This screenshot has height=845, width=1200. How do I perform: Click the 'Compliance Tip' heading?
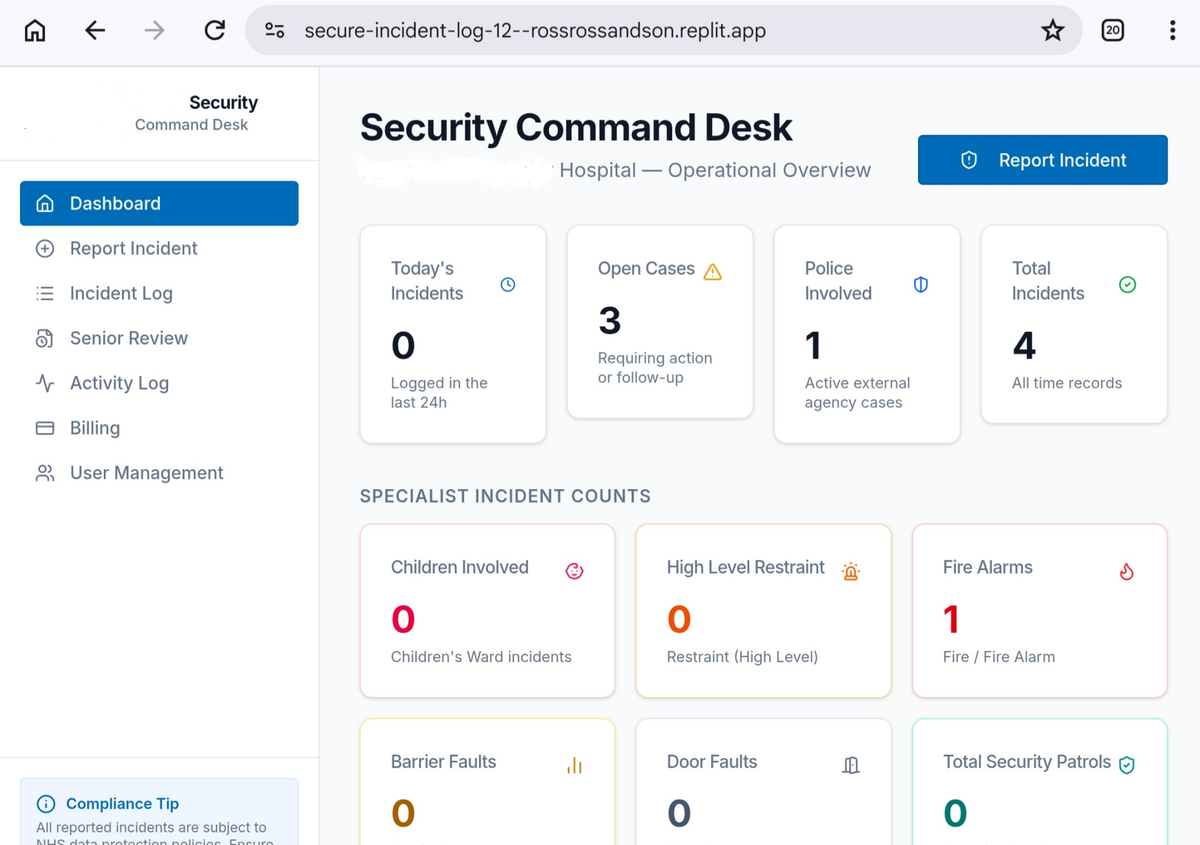pos(122,804)
